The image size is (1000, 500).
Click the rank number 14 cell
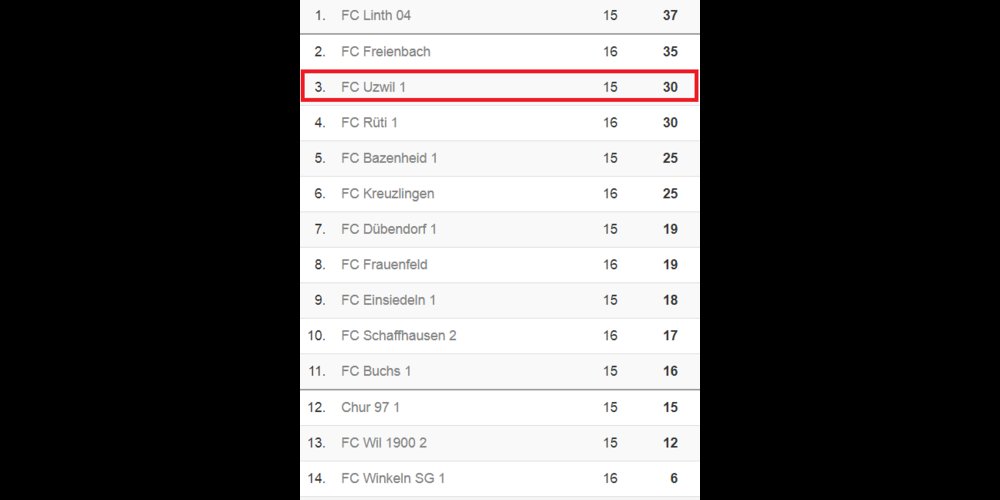pos(317,479)
